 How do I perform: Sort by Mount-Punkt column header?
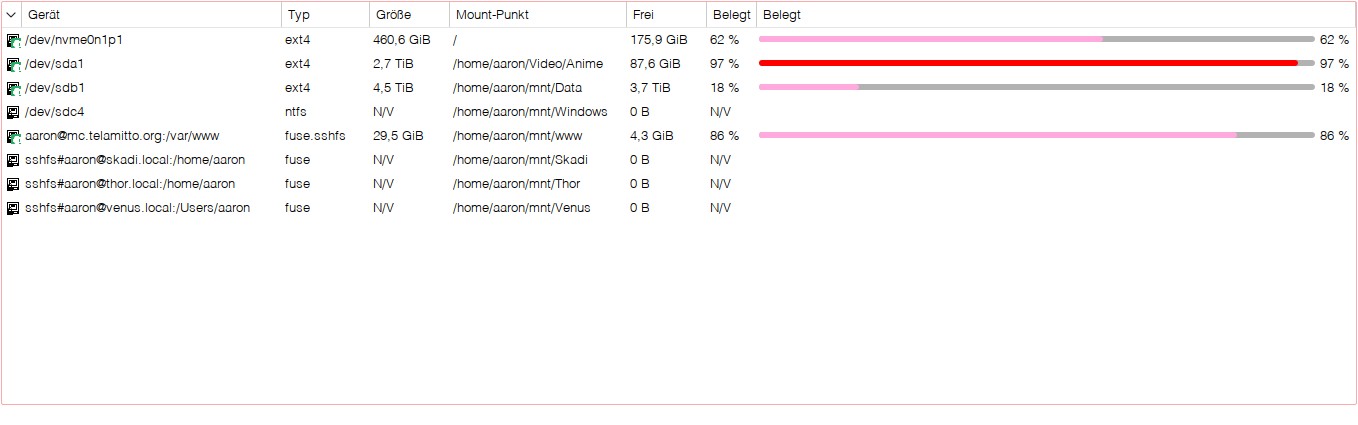538,15
